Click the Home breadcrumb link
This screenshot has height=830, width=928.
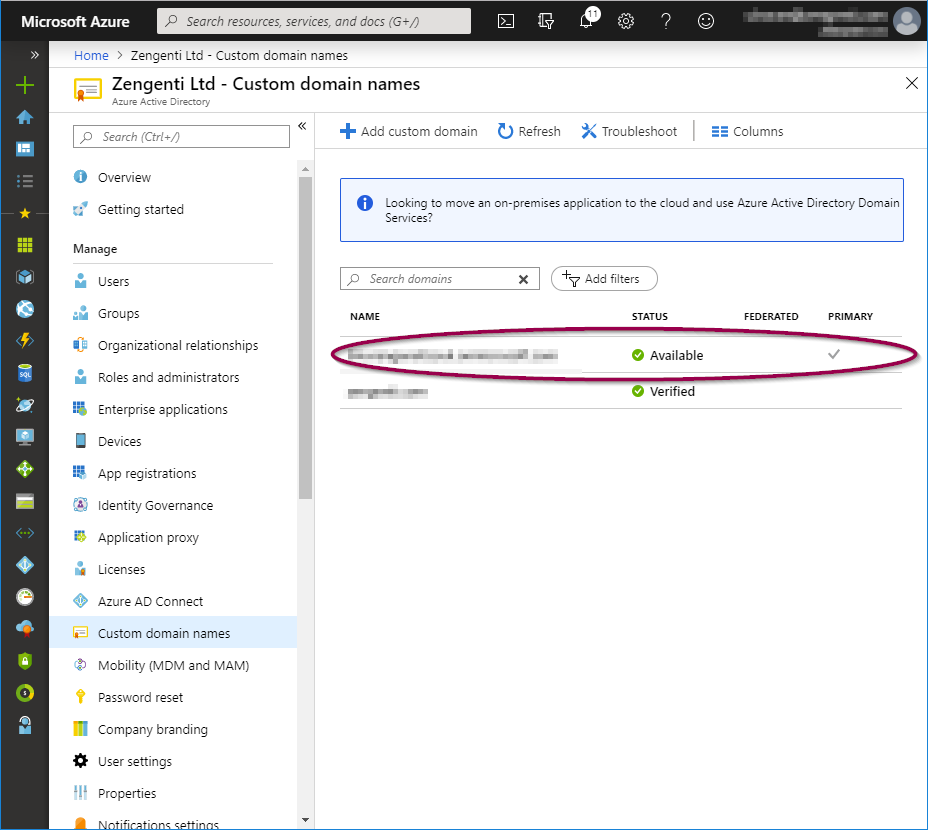pos(91,56)
